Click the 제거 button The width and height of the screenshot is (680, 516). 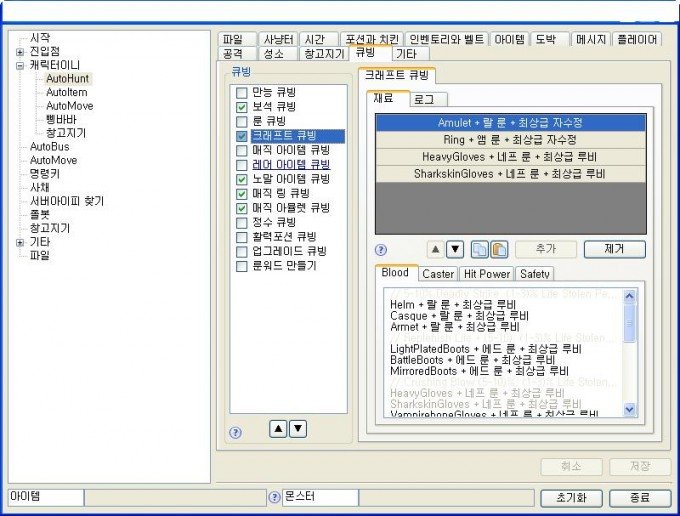[x=614, y=249]
